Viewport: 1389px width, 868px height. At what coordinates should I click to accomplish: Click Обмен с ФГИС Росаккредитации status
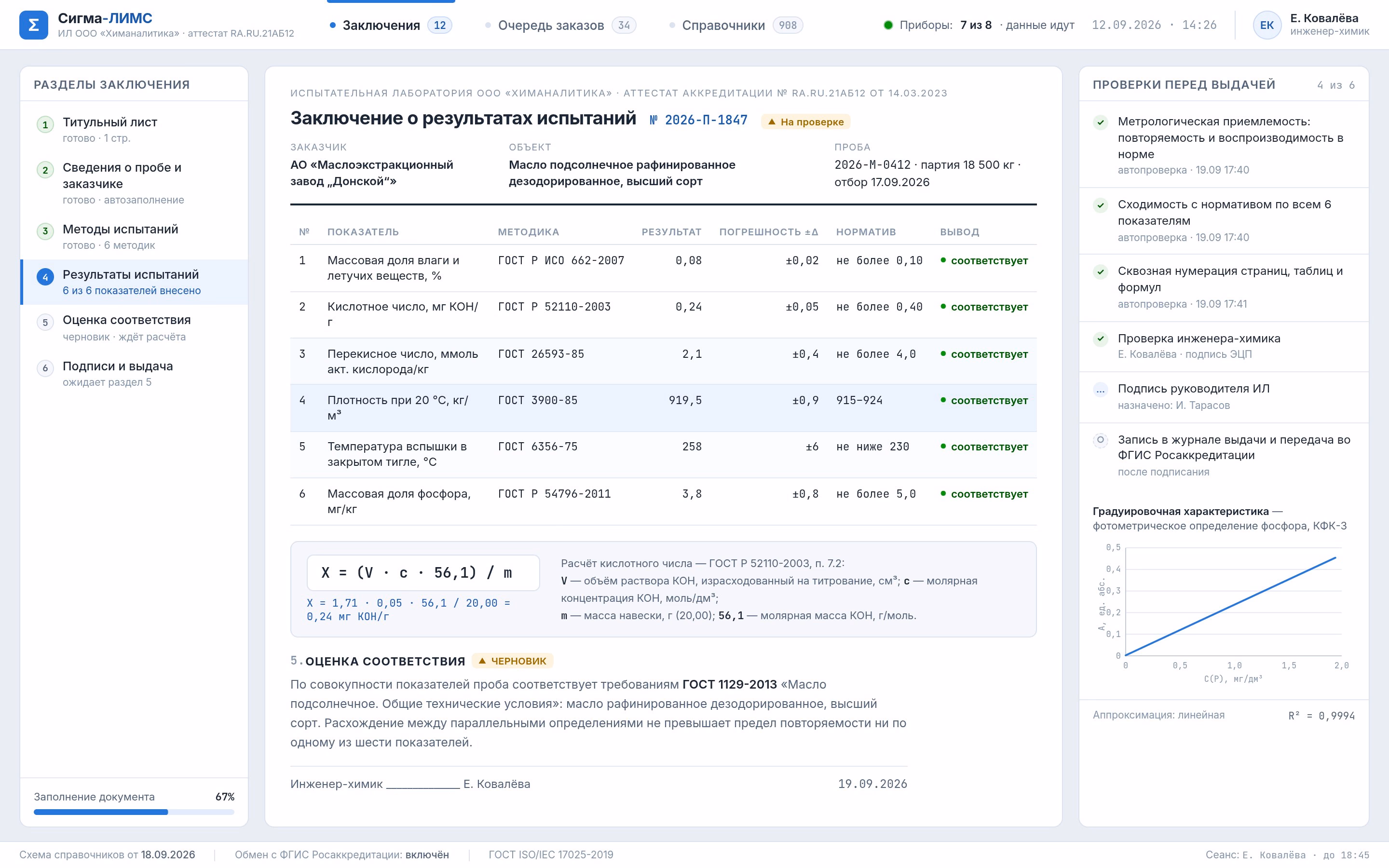341,854
